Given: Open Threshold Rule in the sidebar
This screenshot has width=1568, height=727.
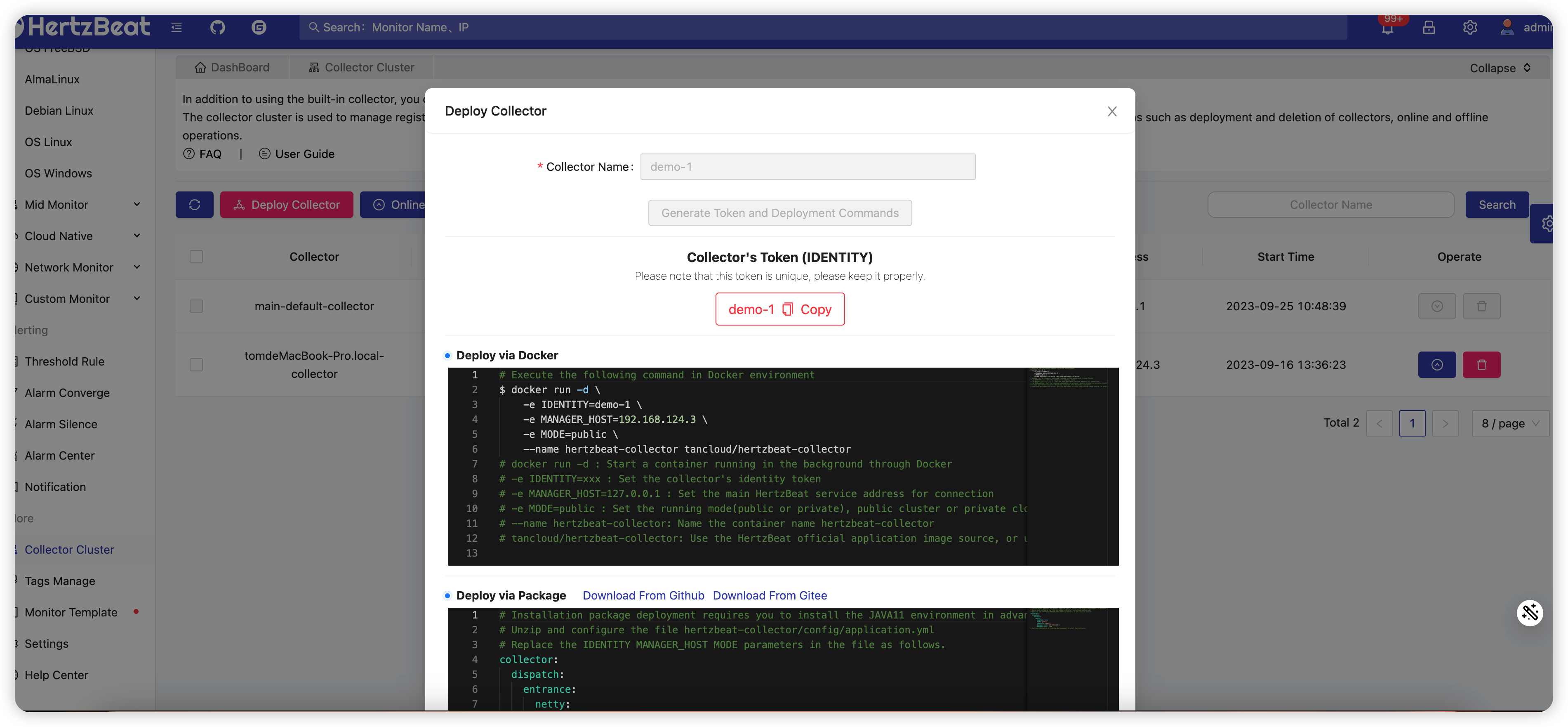Looking at the screenshot, I should (64, 362).
